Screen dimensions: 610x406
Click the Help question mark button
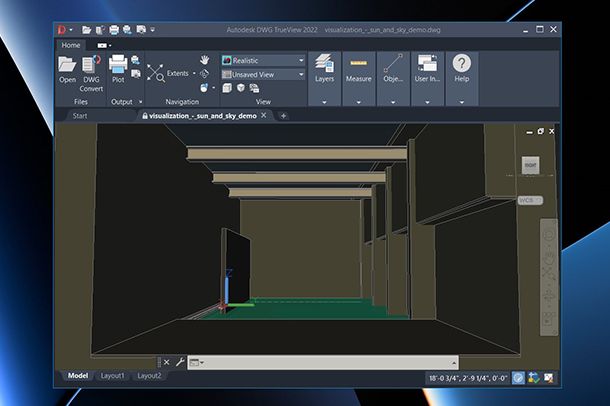pyautogui.click(x=462, y=68)
